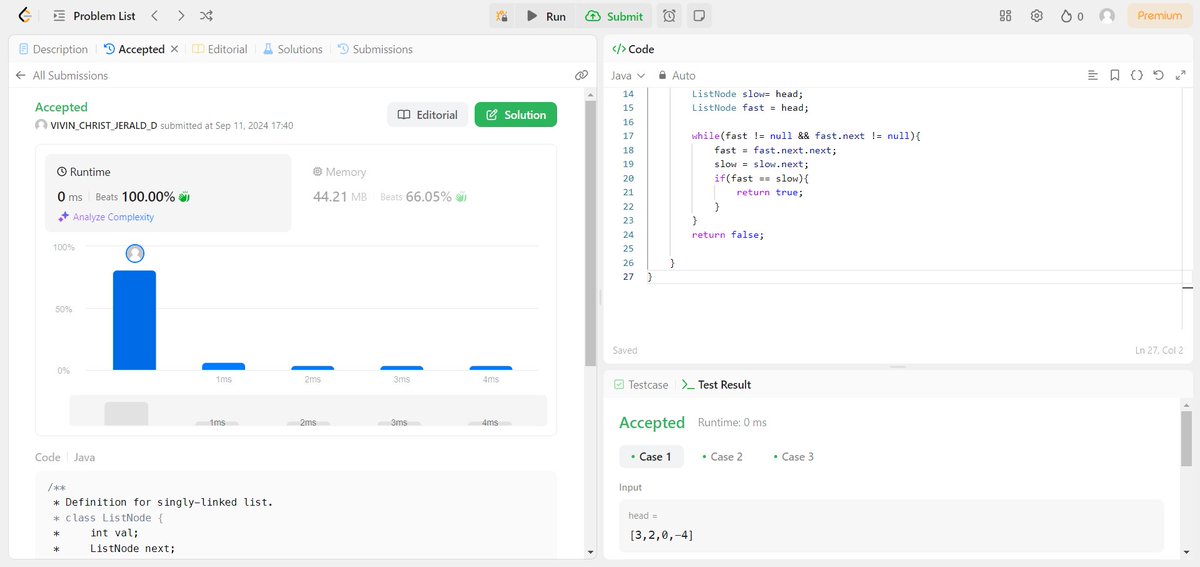
Task: Select the Accepted tab
Action: (x=134, y=49)
